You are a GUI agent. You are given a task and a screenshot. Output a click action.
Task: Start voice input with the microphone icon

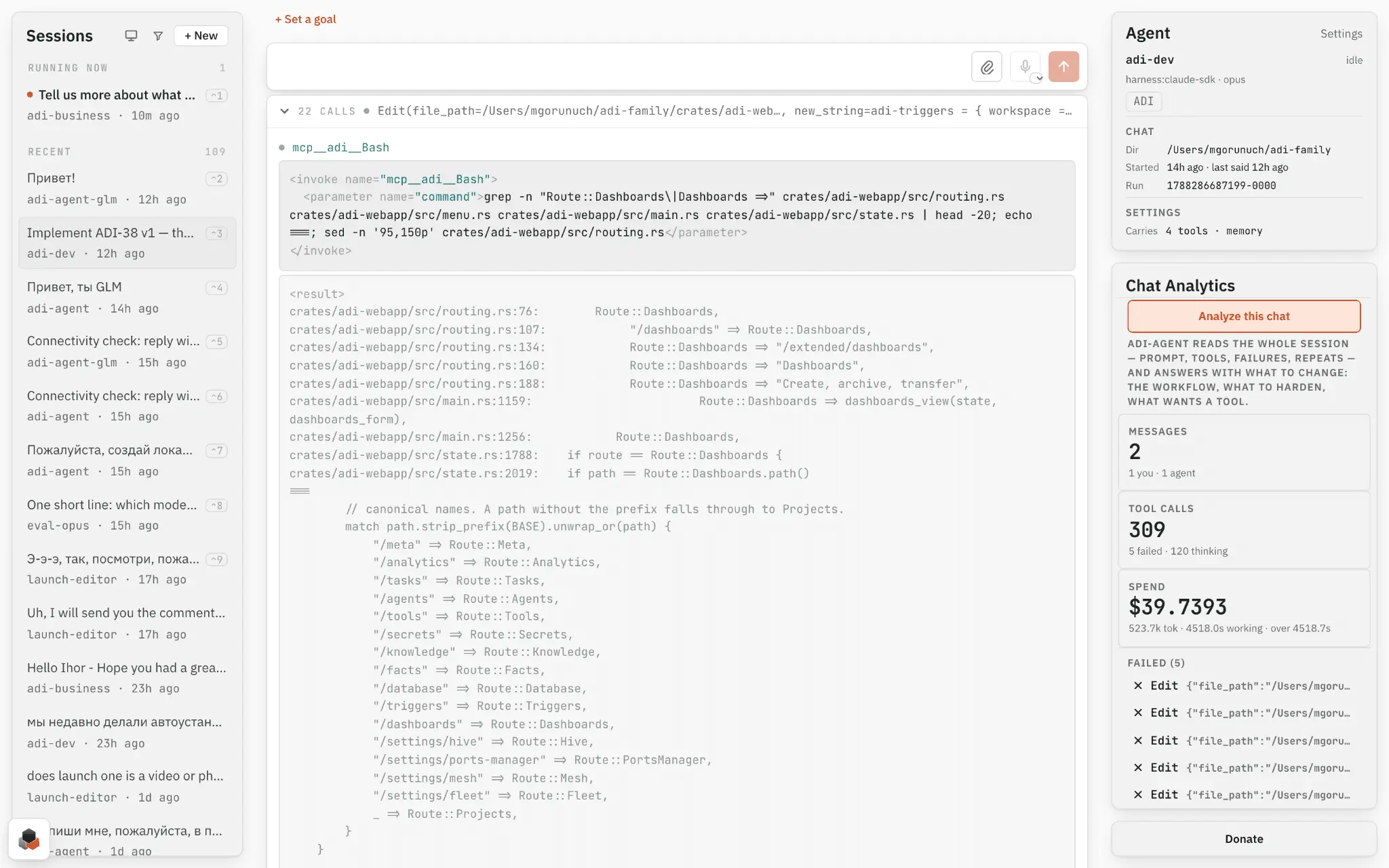(1025, 66)
